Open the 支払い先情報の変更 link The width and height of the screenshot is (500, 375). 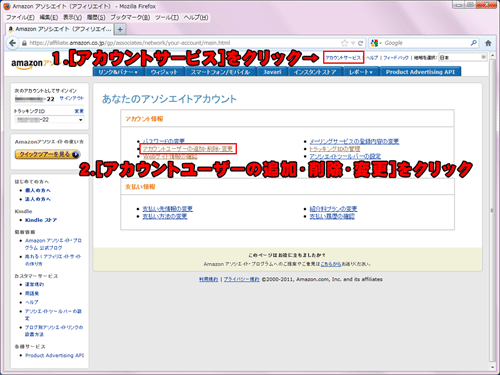[168, 209]
